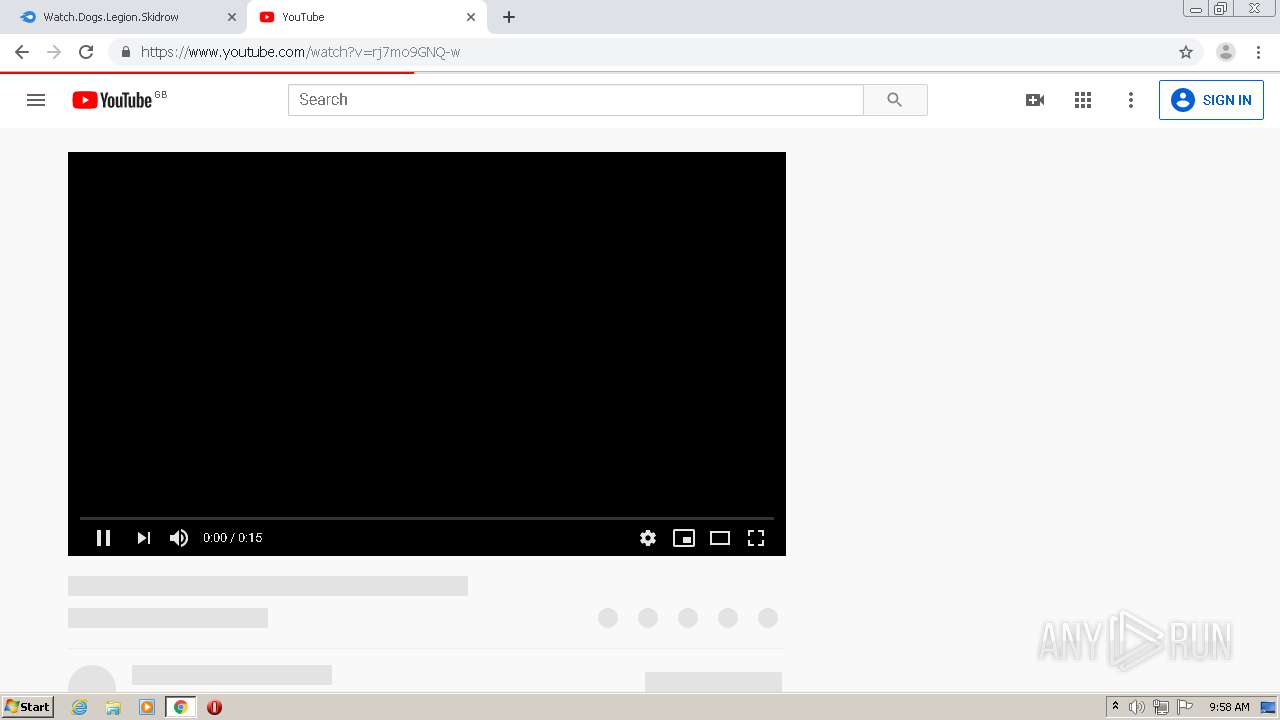Open Windows Explorer from taskbar

pos(113,707)
